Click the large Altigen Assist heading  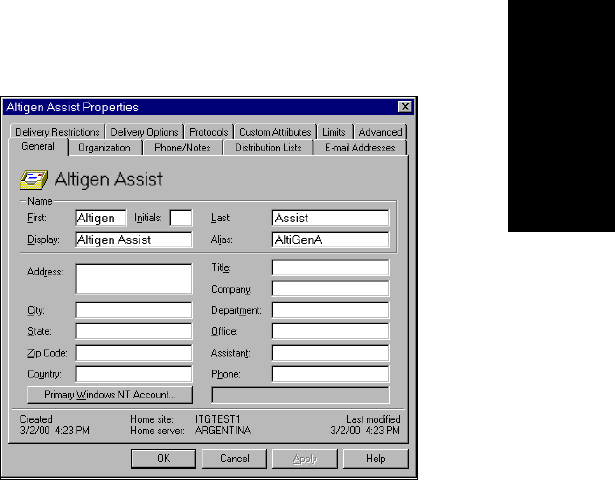109,179
